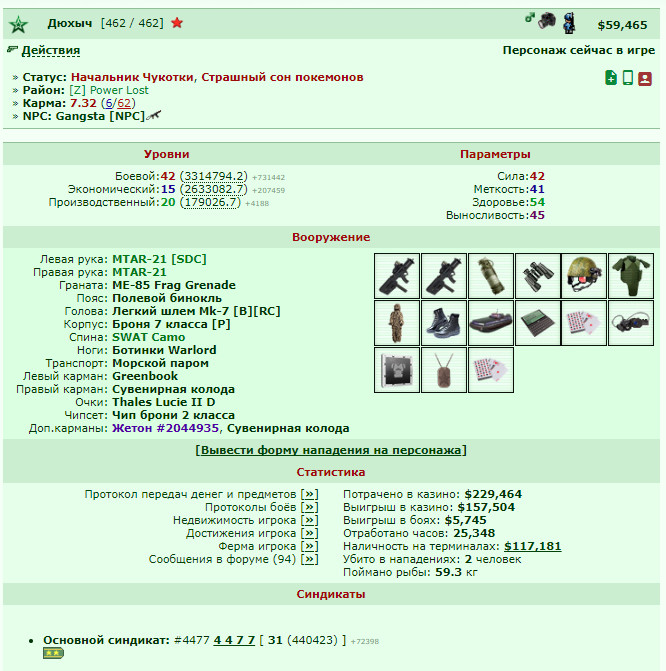Click the field binoculars item image
This screenshot has width=666, height=671.
point(538,276)
